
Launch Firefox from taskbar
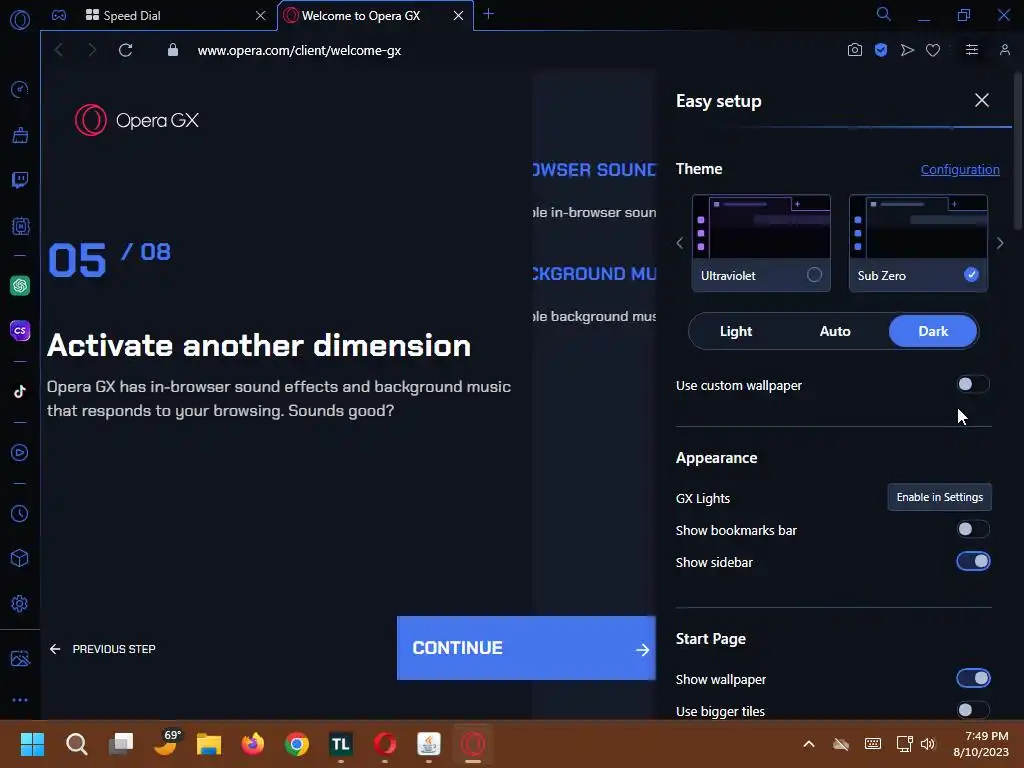pos(253,744)
